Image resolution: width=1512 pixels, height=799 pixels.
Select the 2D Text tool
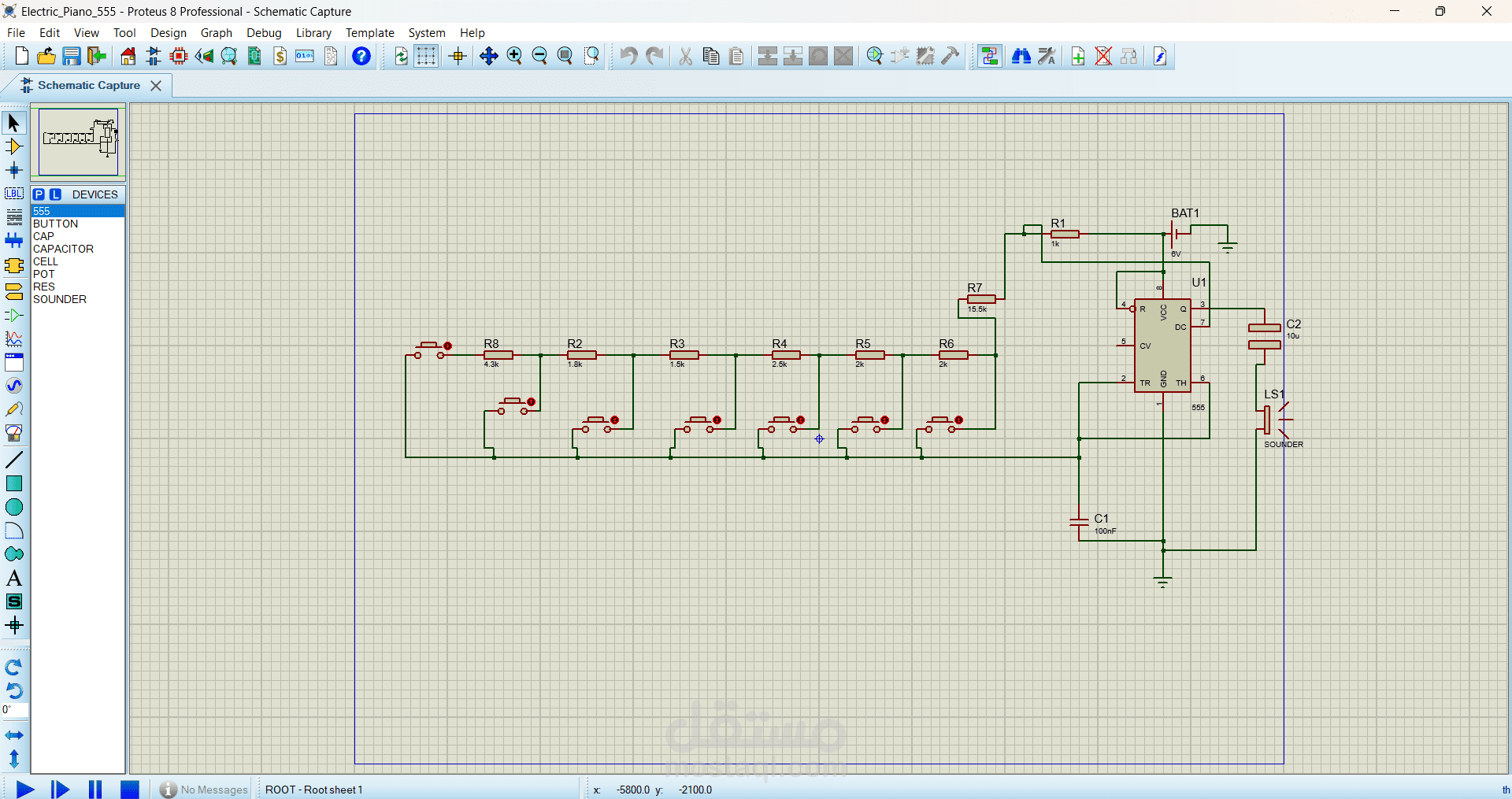coord(14,578)
